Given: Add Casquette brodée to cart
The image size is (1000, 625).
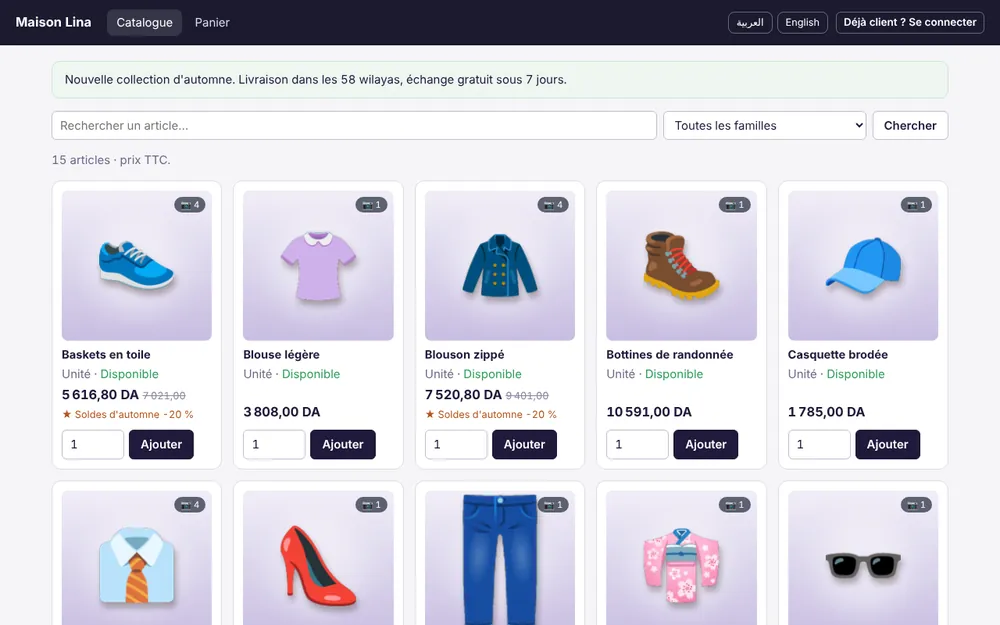Looking at the screenshot, I should (887, 445).
